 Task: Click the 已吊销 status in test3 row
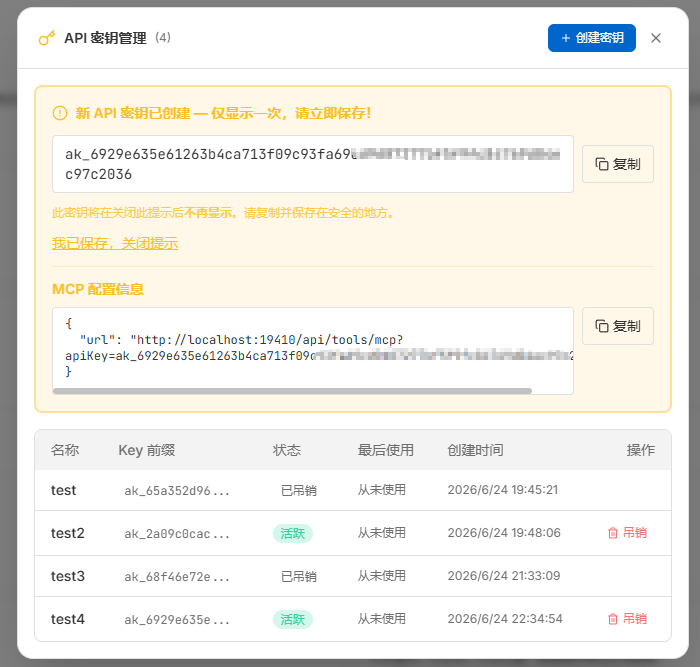click(299, 576)
